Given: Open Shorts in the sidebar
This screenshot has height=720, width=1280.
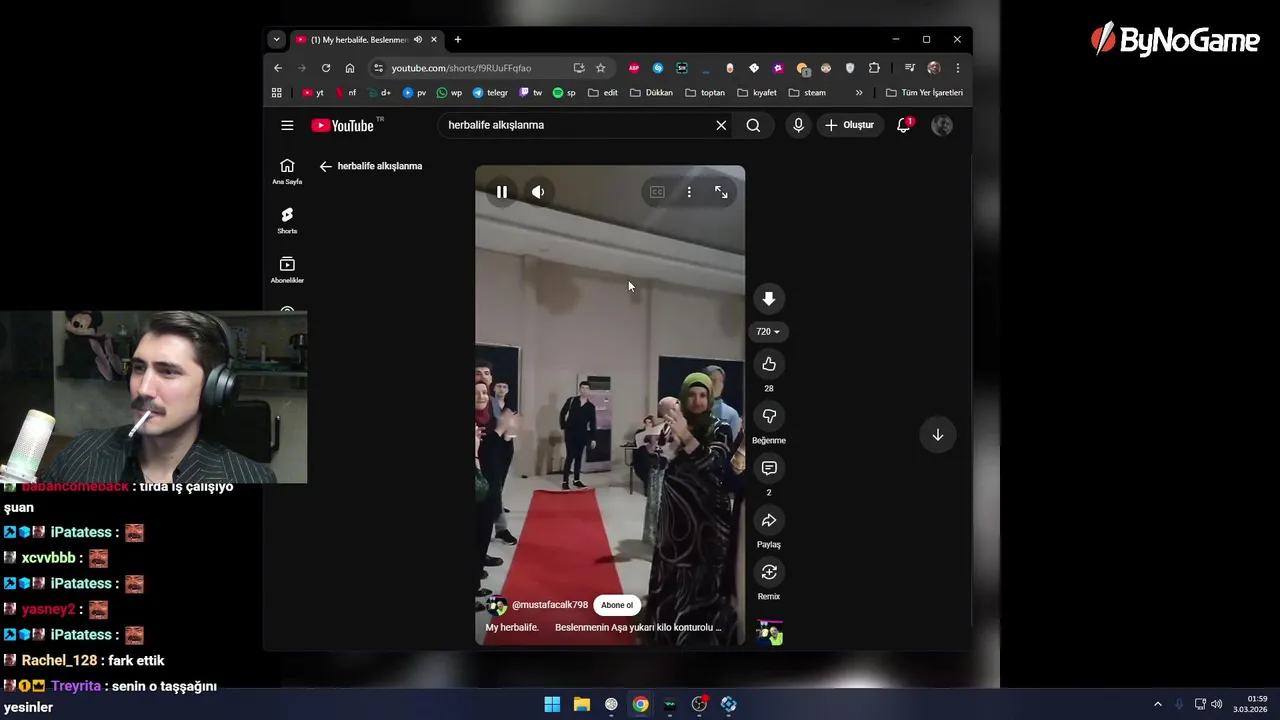Looking at the screenshot, I should [x=287, y=221].
